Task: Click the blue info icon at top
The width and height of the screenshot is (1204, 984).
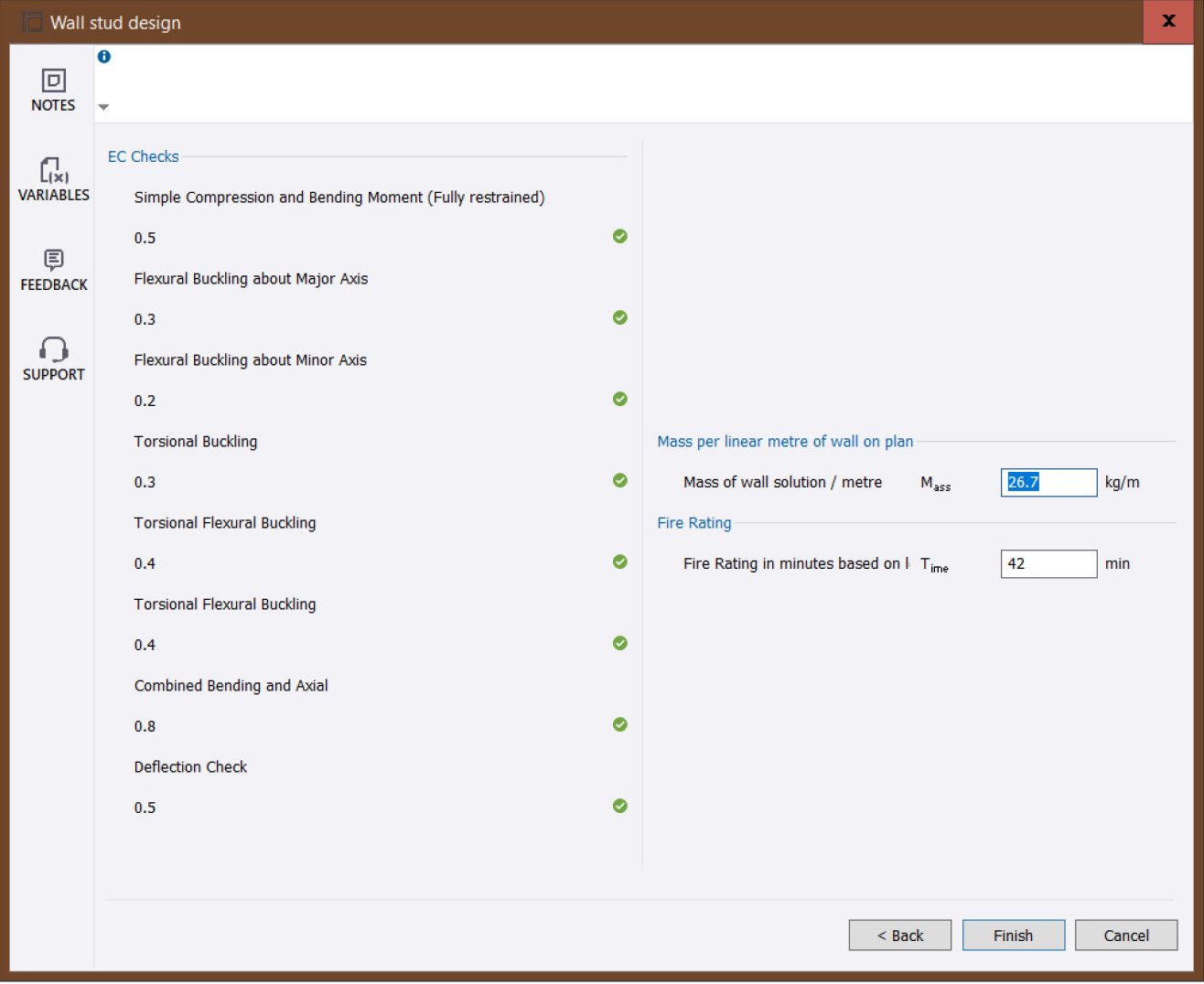Action: tap(104, 57)
